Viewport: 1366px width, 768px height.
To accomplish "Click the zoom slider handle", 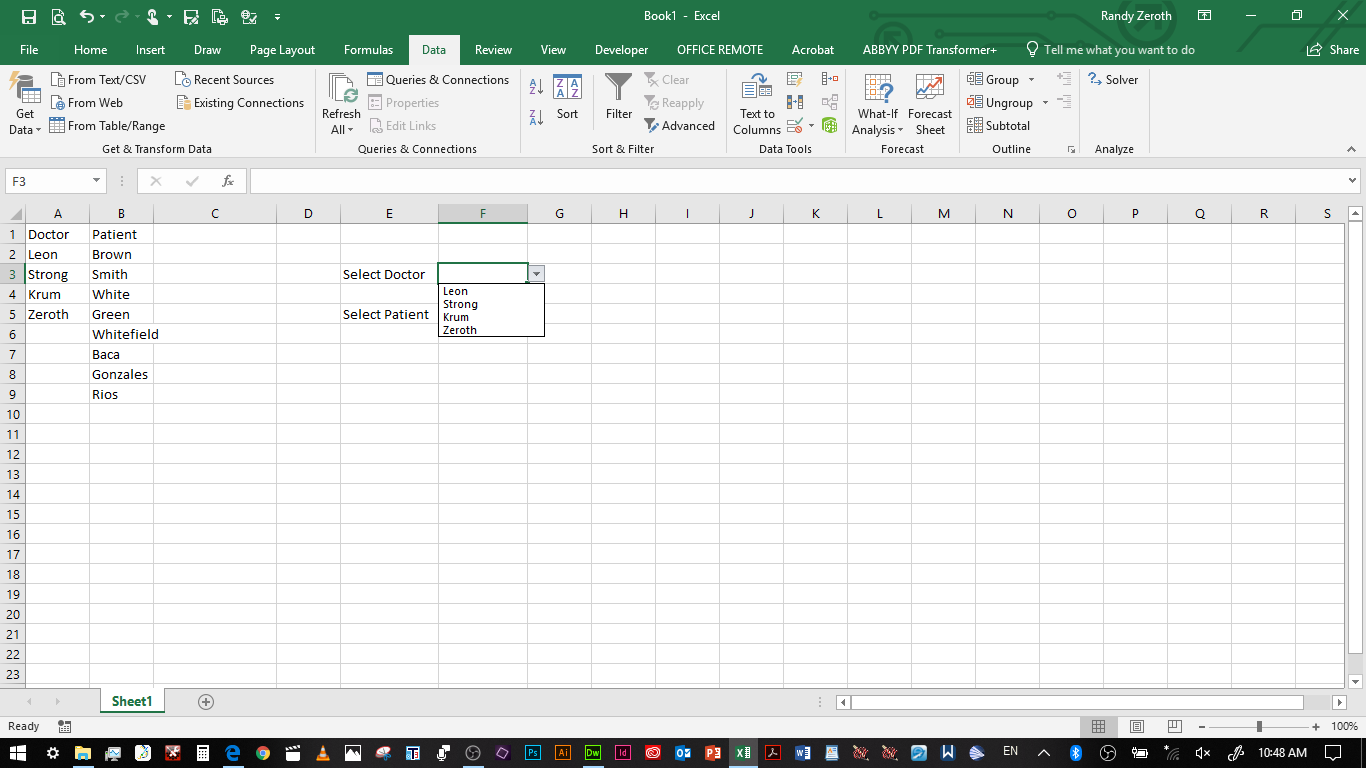I will coord(1259,726).
